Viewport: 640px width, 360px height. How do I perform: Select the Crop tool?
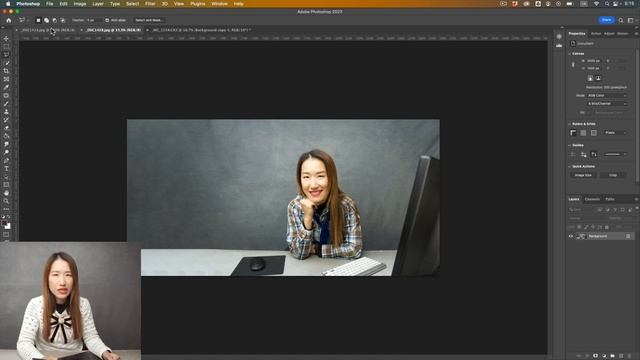6,71
